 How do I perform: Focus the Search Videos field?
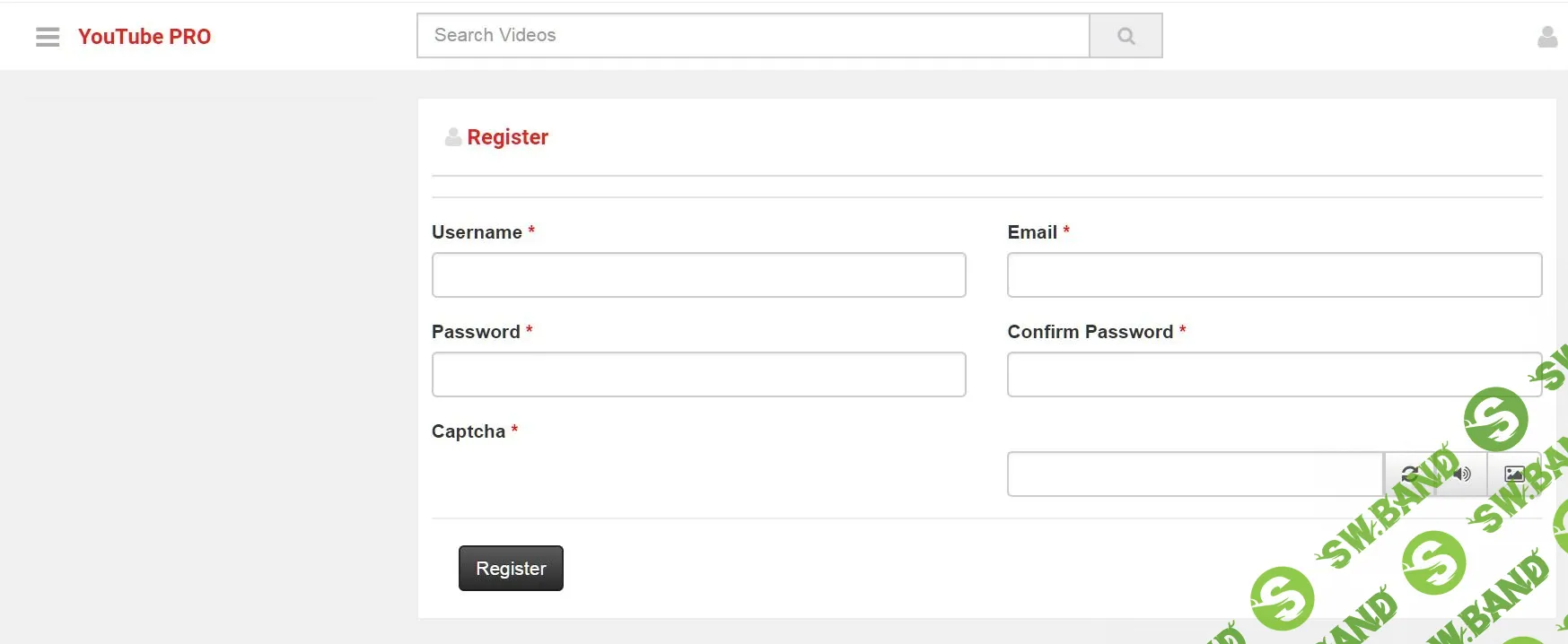click(x=753, y=36)
